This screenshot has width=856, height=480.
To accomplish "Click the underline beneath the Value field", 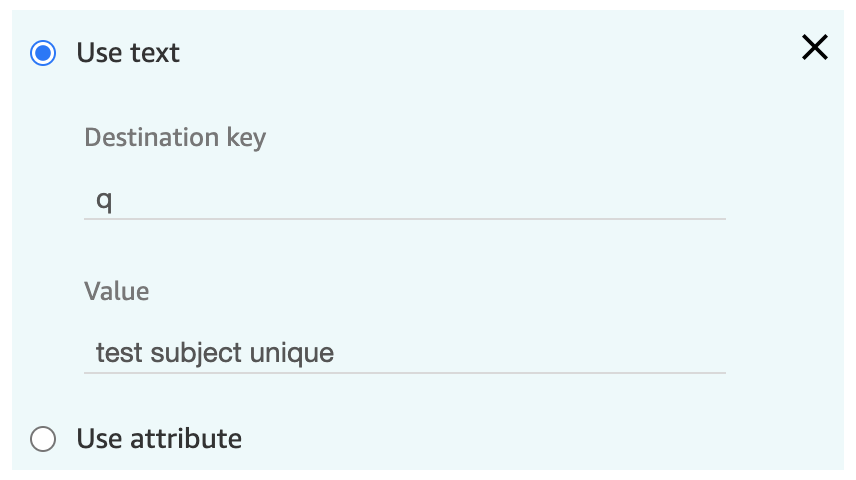I will [x=405, y=373].
